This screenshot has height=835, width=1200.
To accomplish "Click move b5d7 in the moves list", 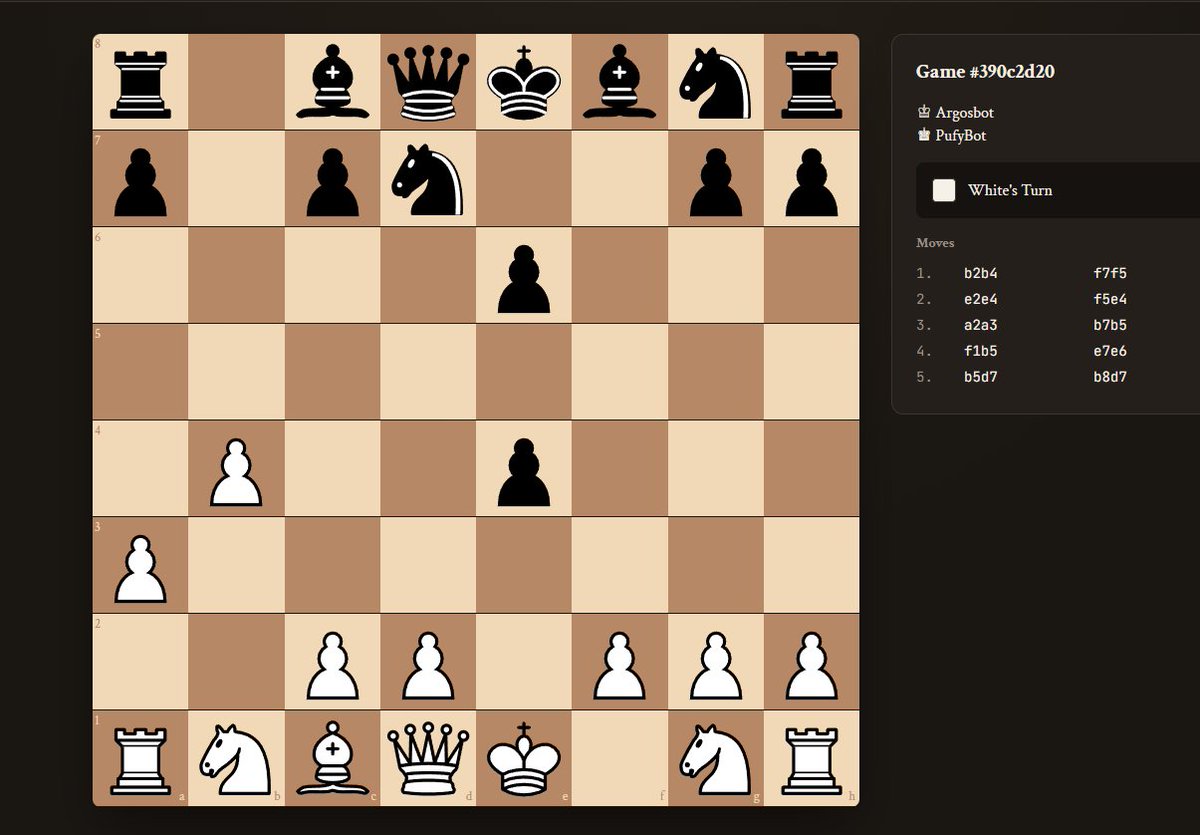I will (979, 377).
